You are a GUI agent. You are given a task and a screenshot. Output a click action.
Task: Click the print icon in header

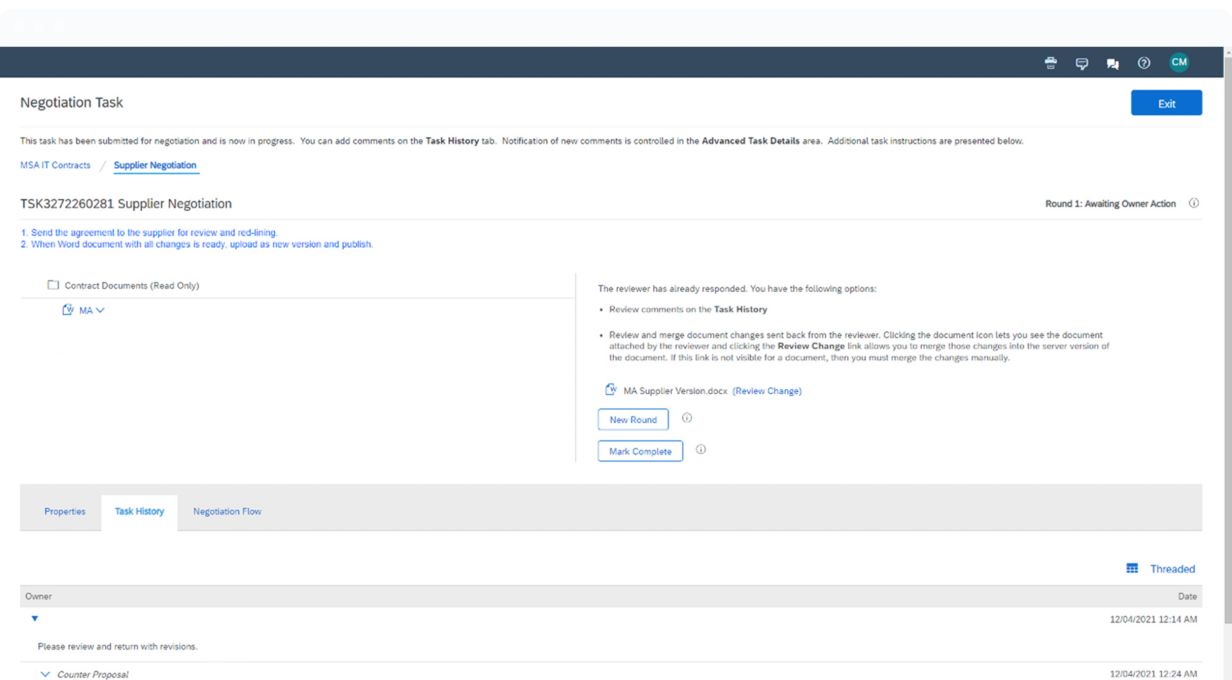click(x=1051, y=62)
